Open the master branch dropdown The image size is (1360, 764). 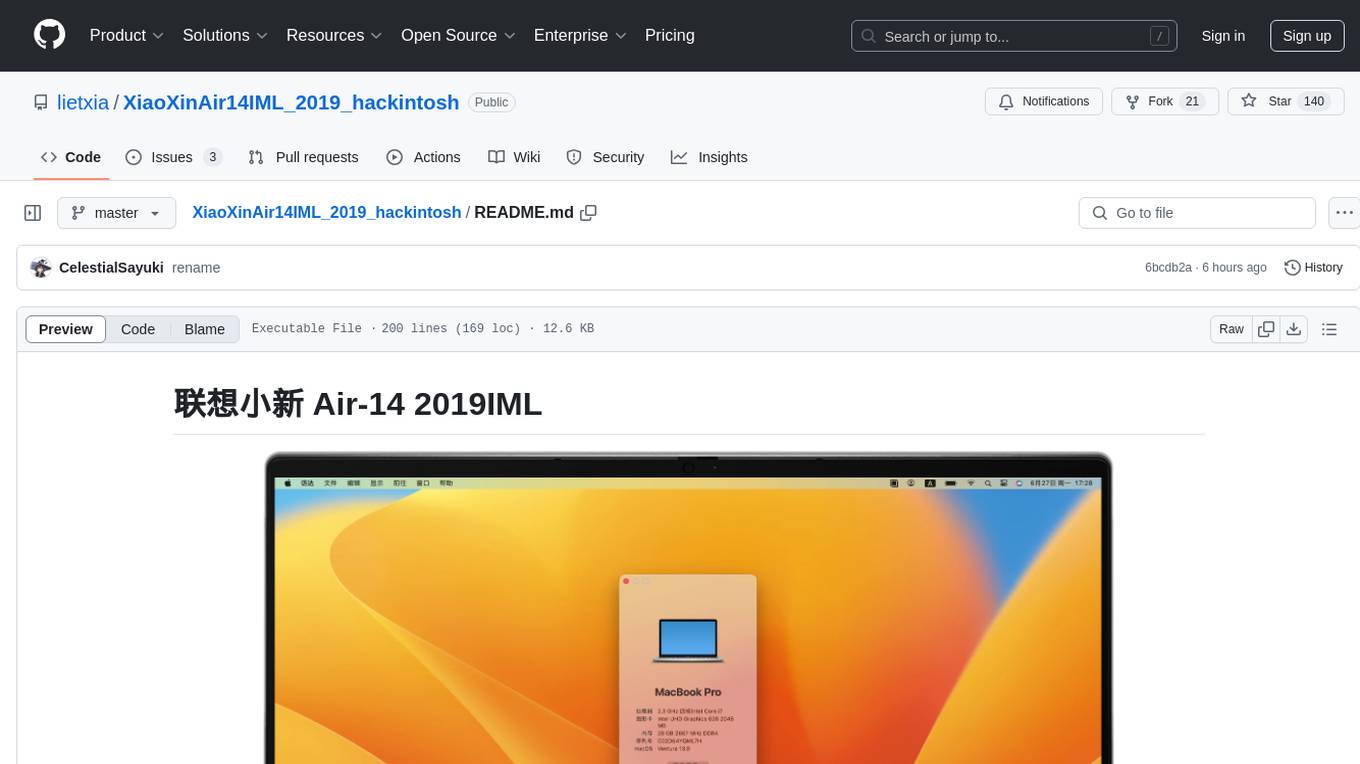(x=116, y=213)
